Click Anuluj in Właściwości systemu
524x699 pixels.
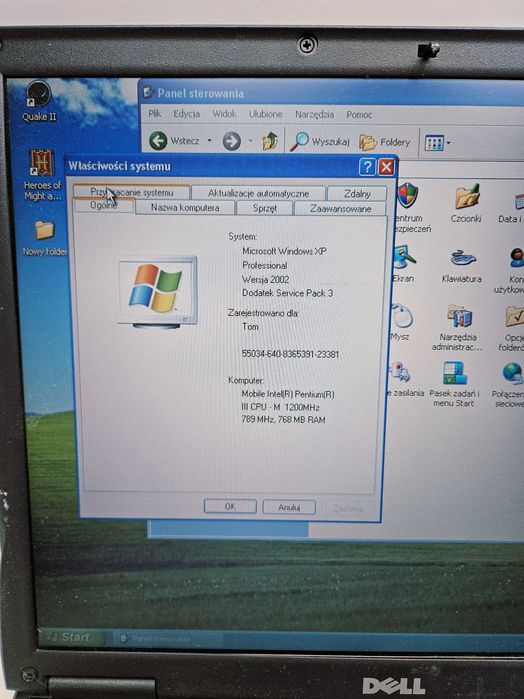coord(289,507)
